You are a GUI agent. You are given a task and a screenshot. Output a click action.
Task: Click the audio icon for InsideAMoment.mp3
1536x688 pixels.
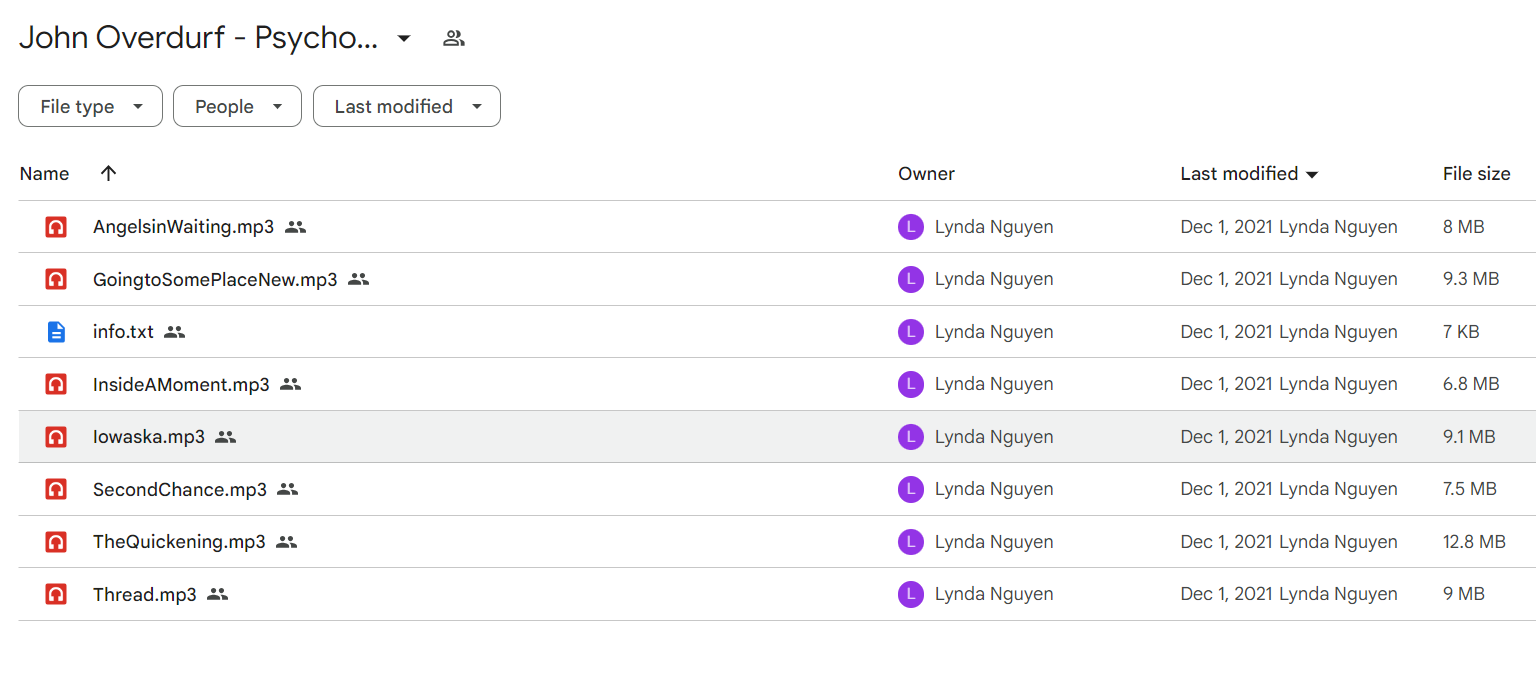56,384
